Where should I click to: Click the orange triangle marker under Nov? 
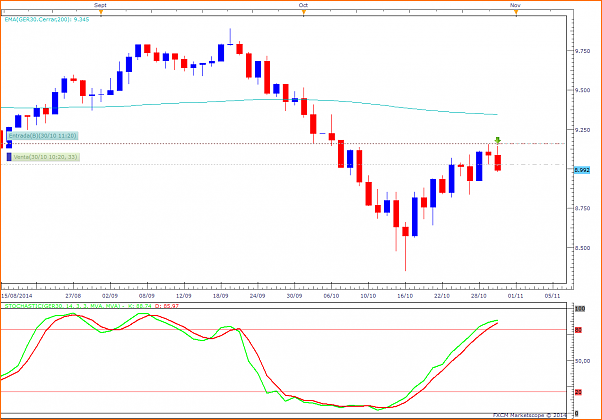516,12
